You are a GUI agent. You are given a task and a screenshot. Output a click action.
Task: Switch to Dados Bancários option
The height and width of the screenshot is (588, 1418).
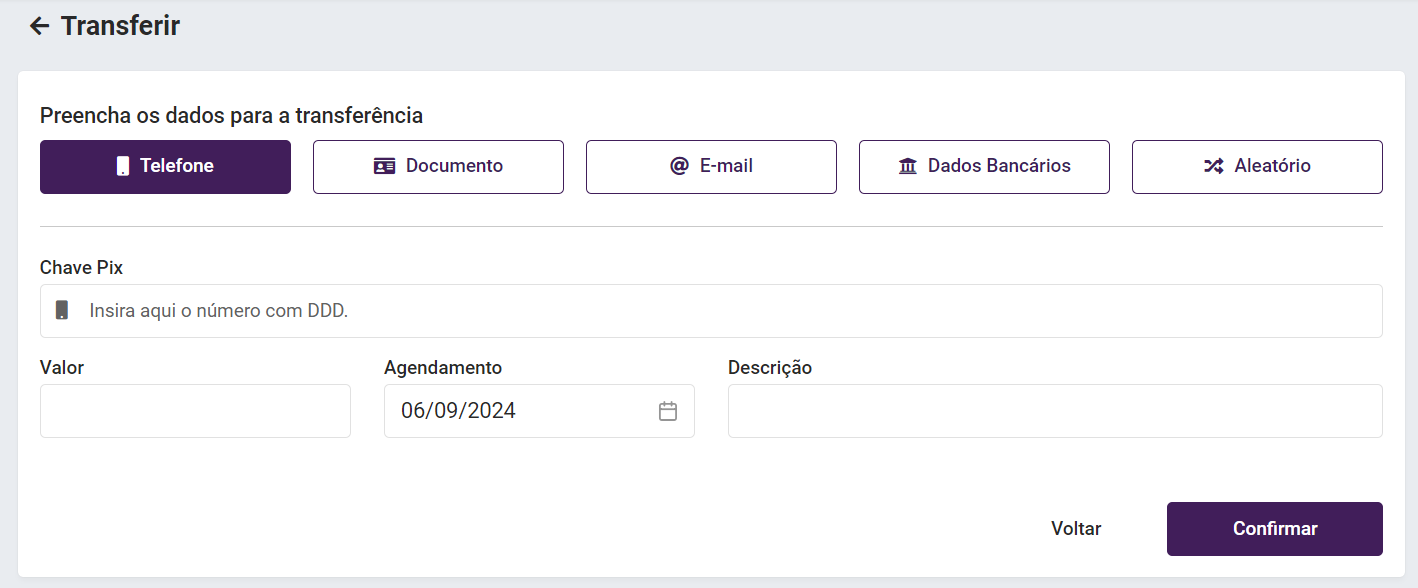coord(984,166)
